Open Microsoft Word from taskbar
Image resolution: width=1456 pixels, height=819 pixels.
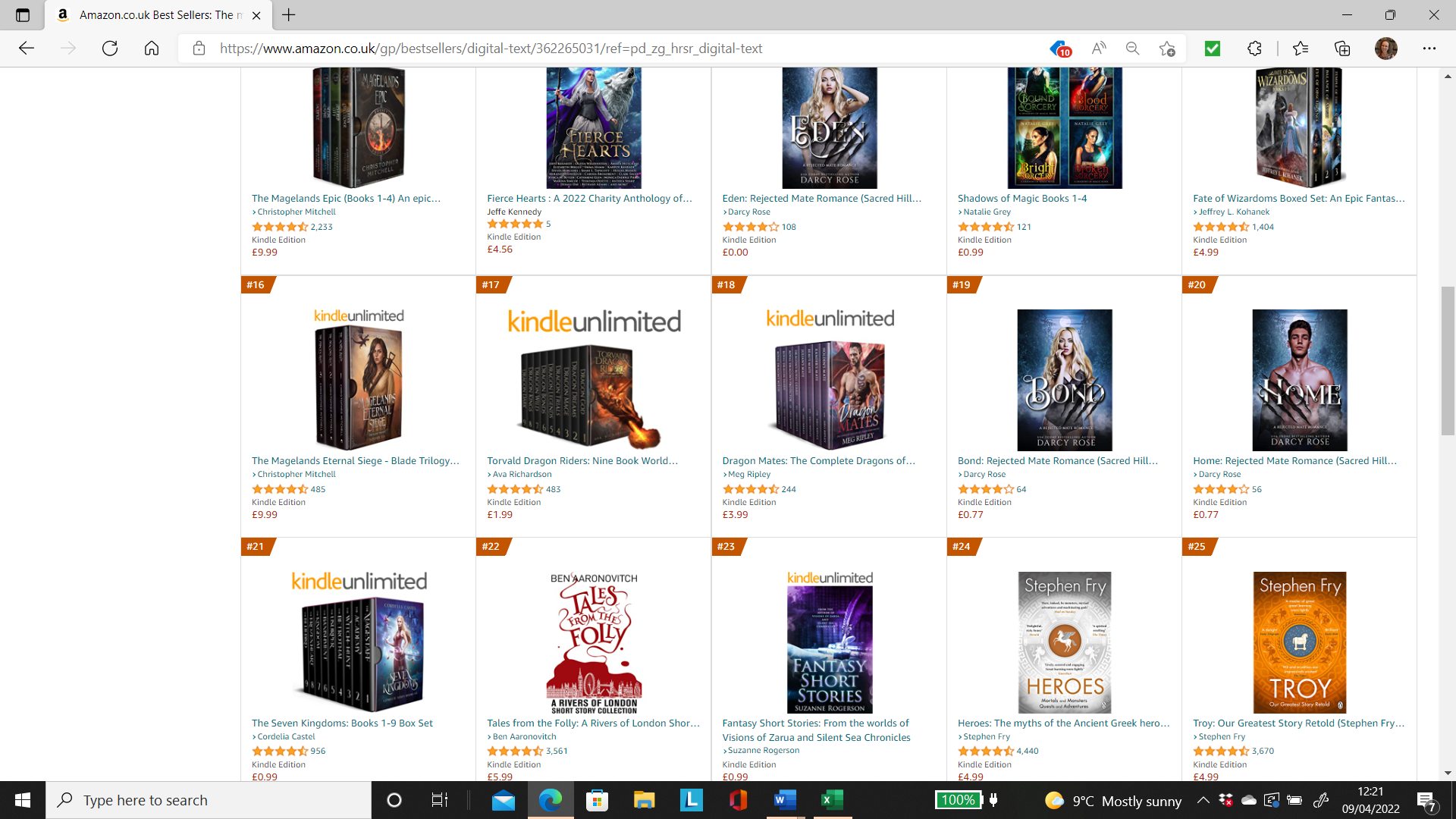pos(785,800)
